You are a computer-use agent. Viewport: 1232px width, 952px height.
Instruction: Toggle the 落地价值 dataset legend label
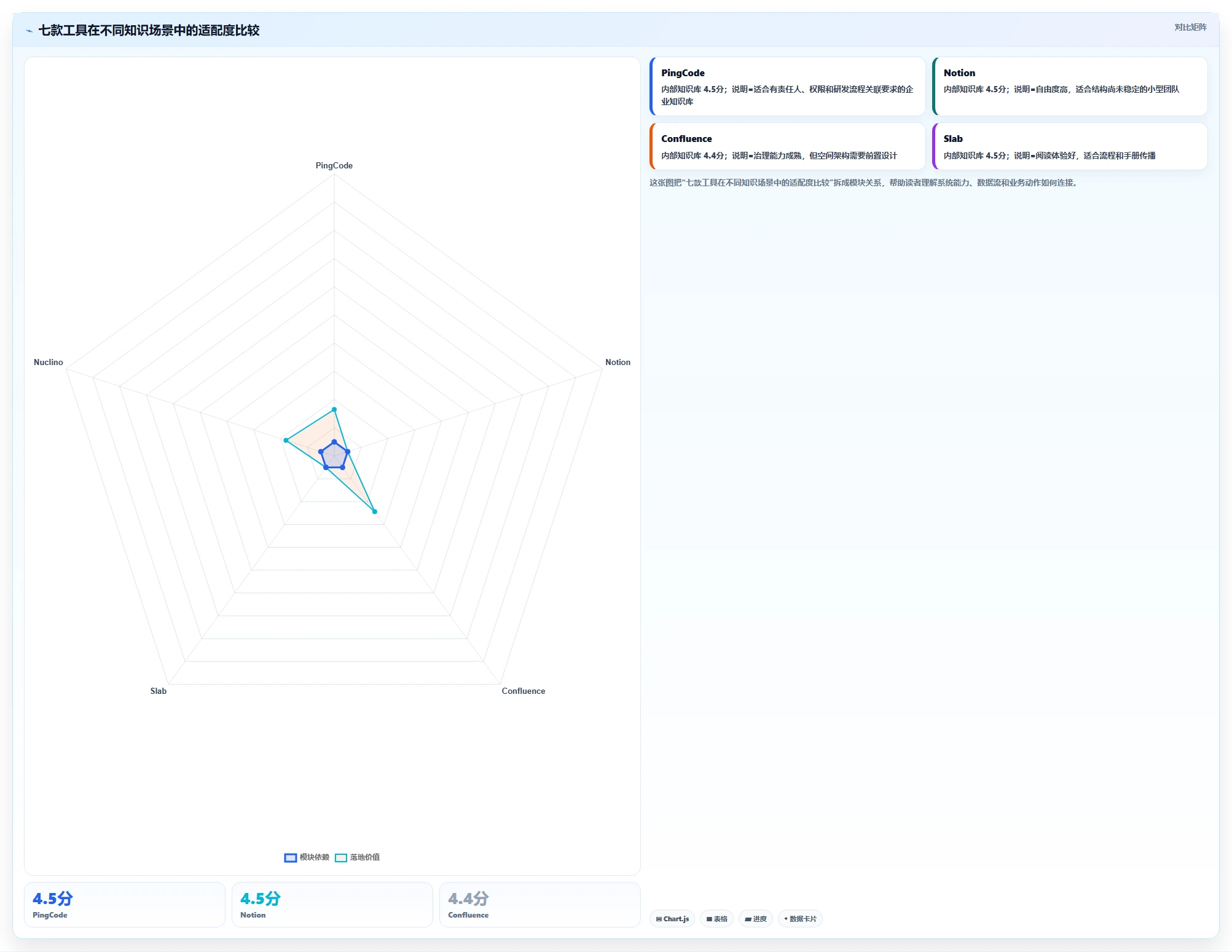pos(365,857)
